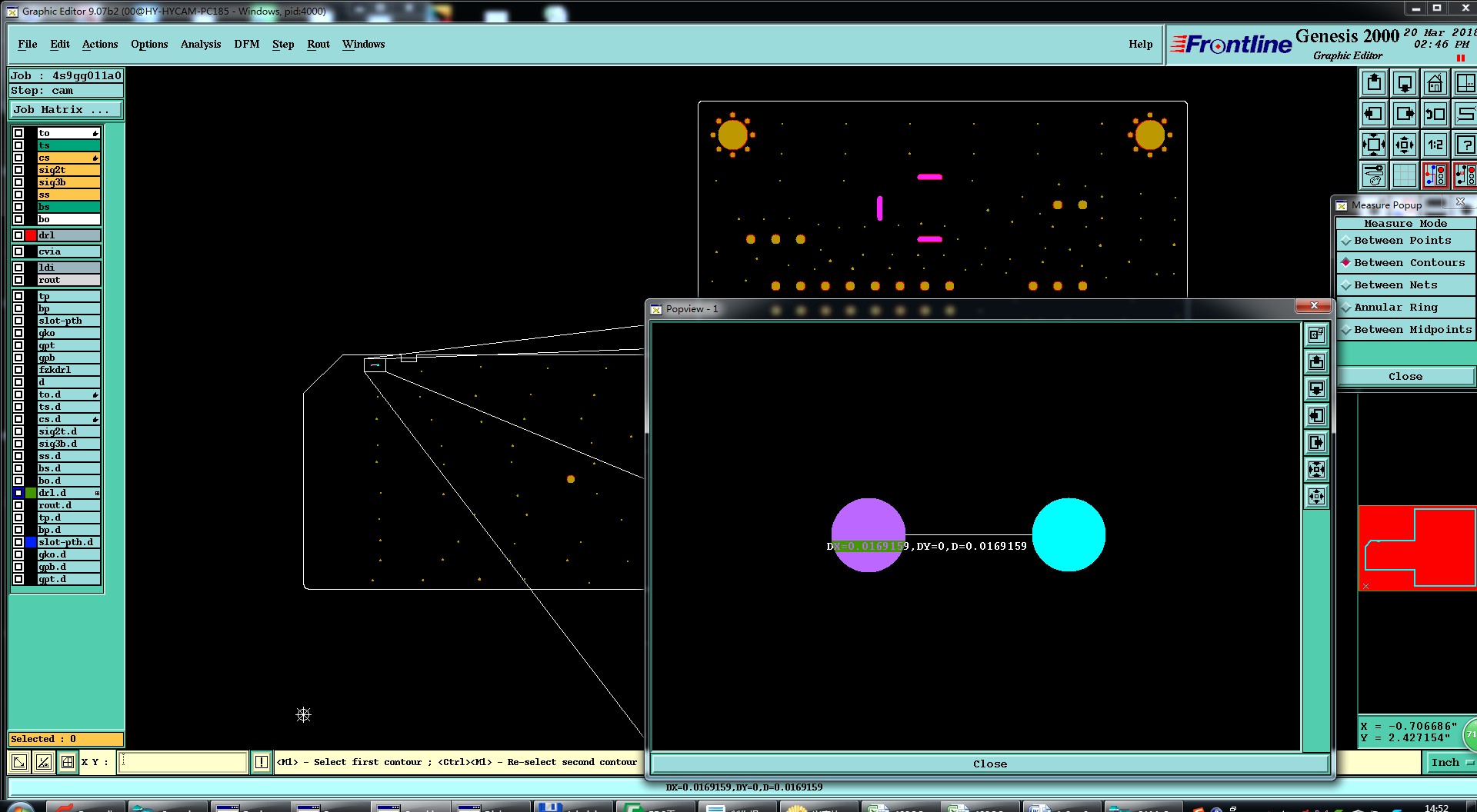Click the pan left icon in Popview
1477x812 pixels.
coord(1317,416)
